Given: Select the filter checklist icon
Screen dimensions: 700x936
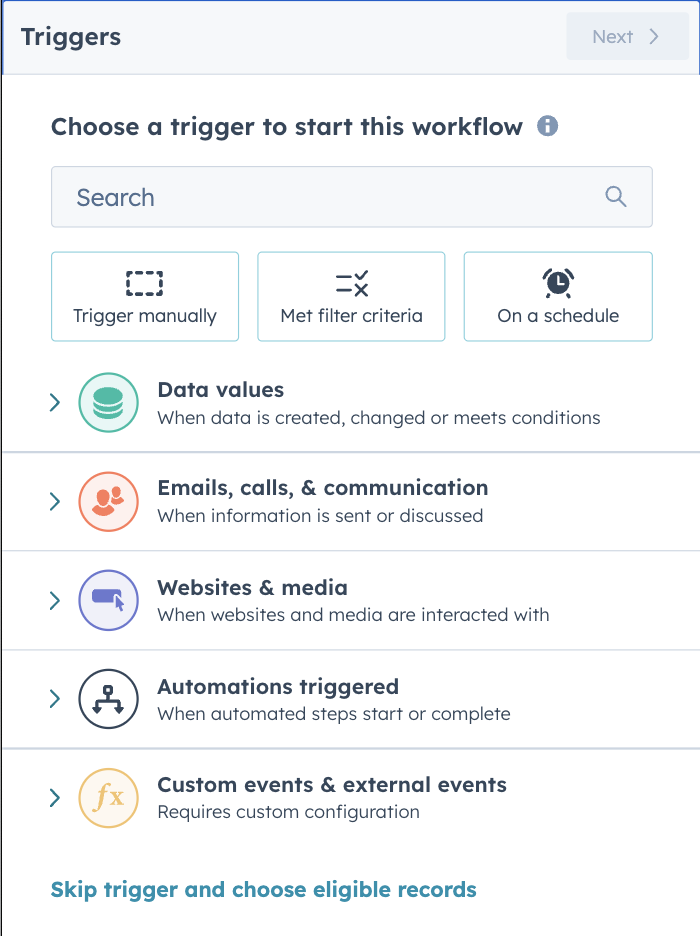Looking at the screenshot, I should click(351, 283).
